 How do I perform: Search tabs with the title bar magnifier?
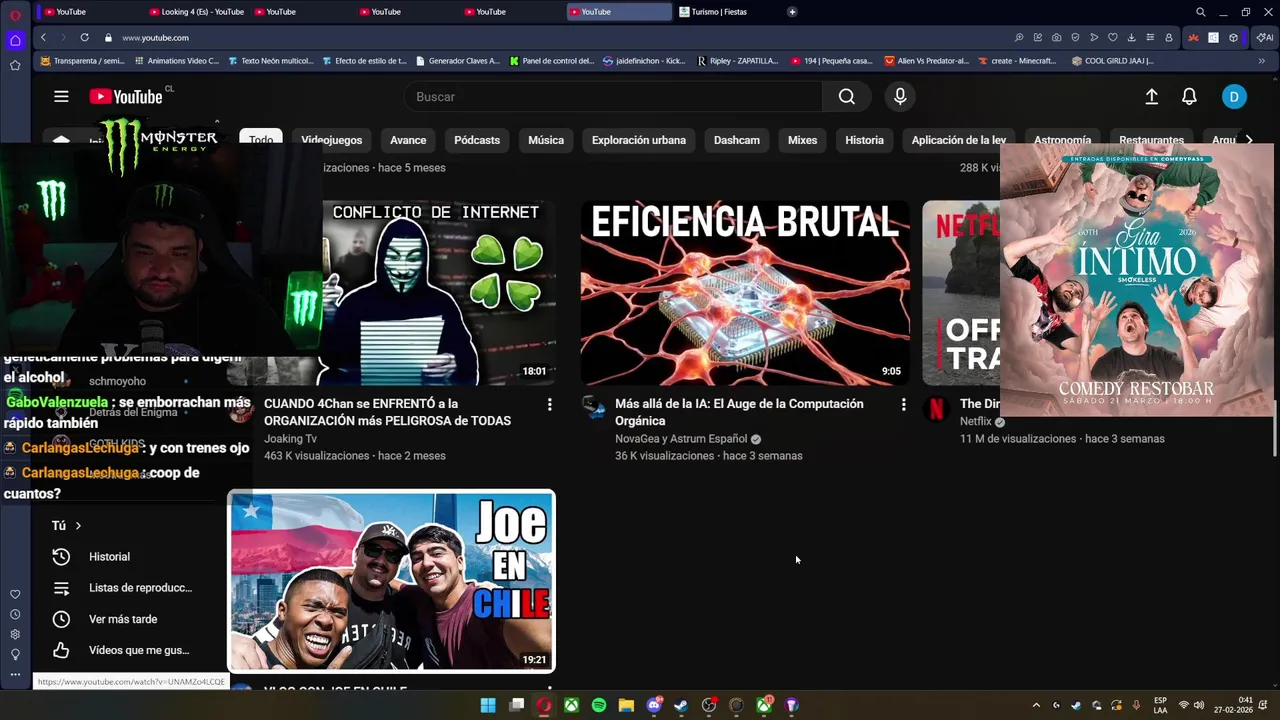coord(1201,12)
